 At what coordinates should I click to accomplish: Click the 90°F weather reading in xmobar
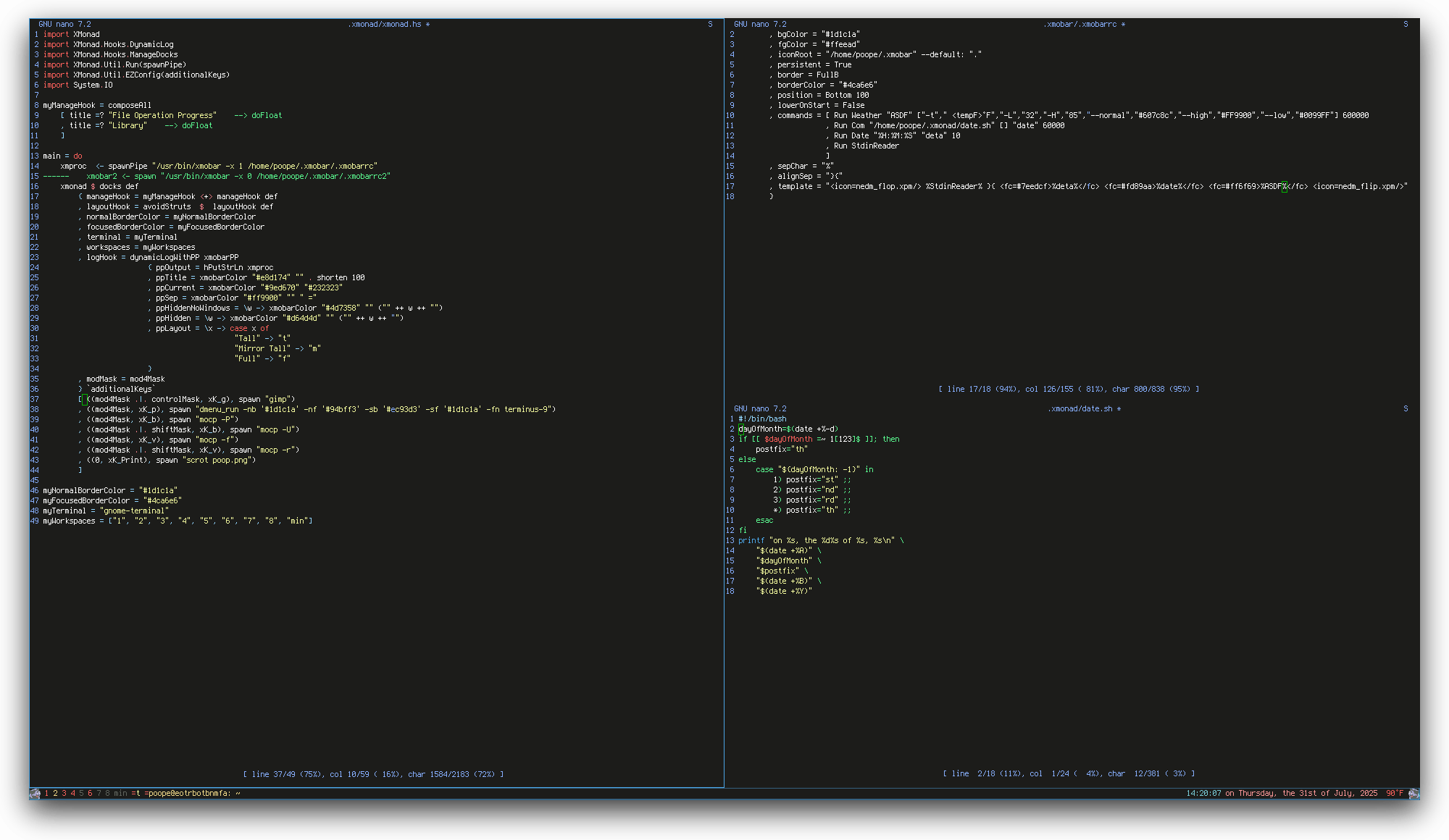point(1395,794)
